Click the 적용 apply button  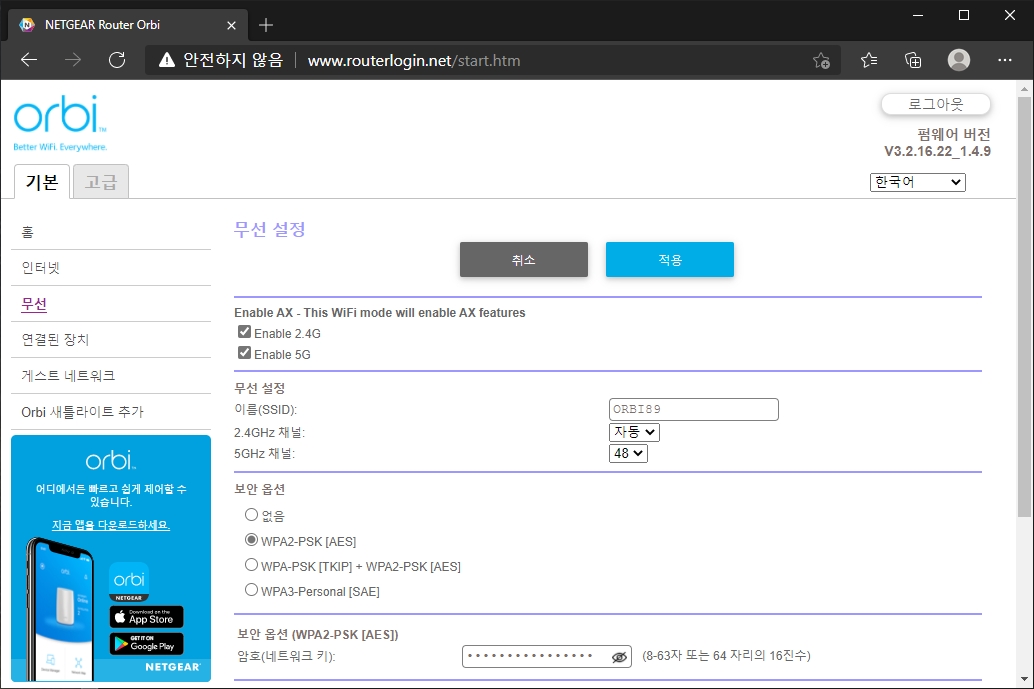(669, 259)
